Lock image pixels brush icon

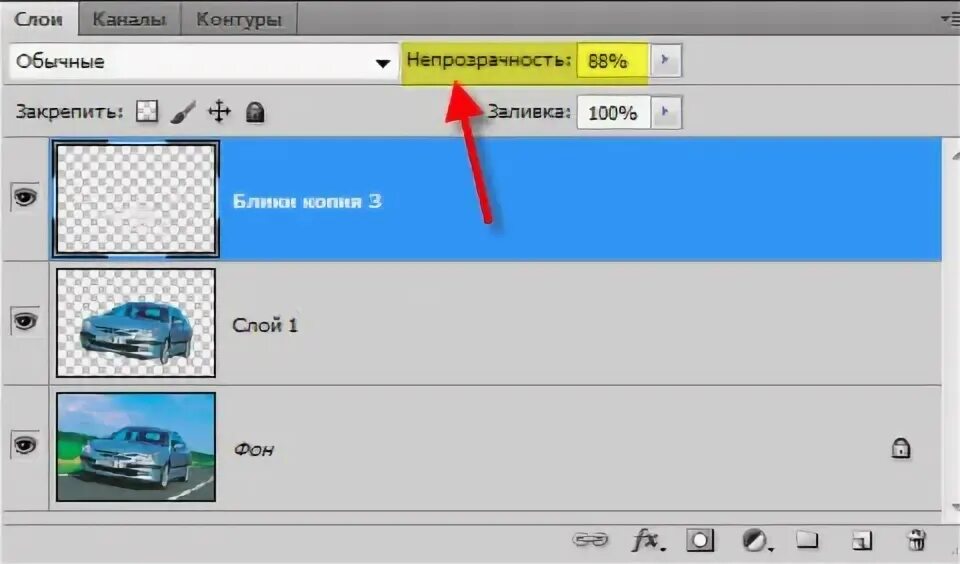(182, 111)
